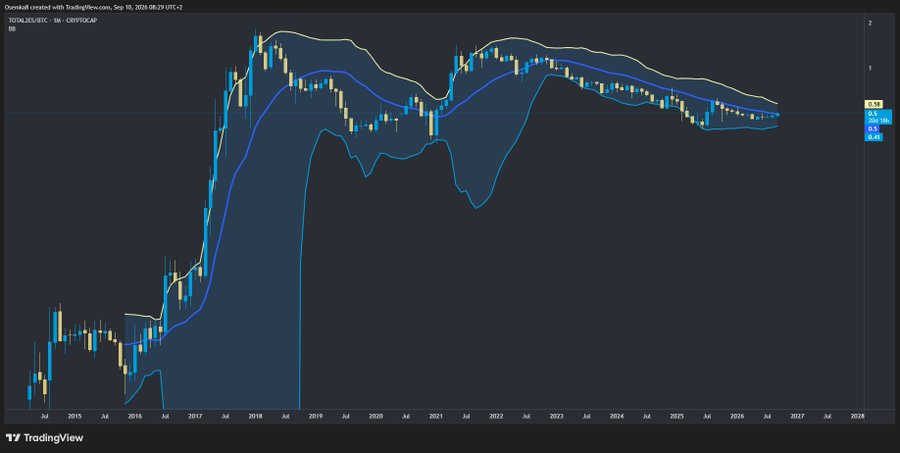Click the 2027 label on time axis
Image resolution: width=900 pixels, height=453 pixels.
pyautogui.click(x=797, y=415)
